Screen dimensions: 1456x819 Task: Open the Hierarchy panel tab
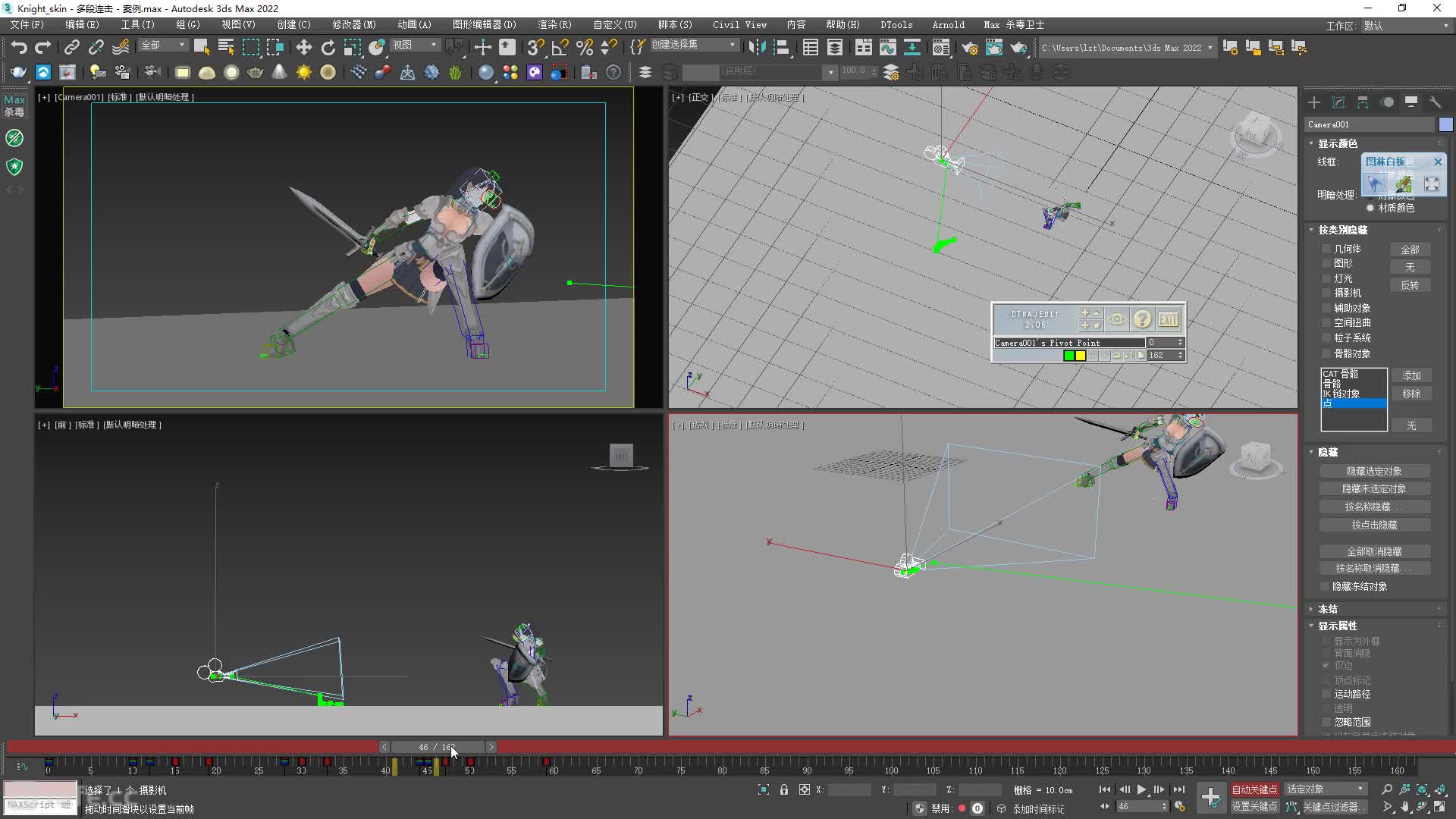point(1363,102)
